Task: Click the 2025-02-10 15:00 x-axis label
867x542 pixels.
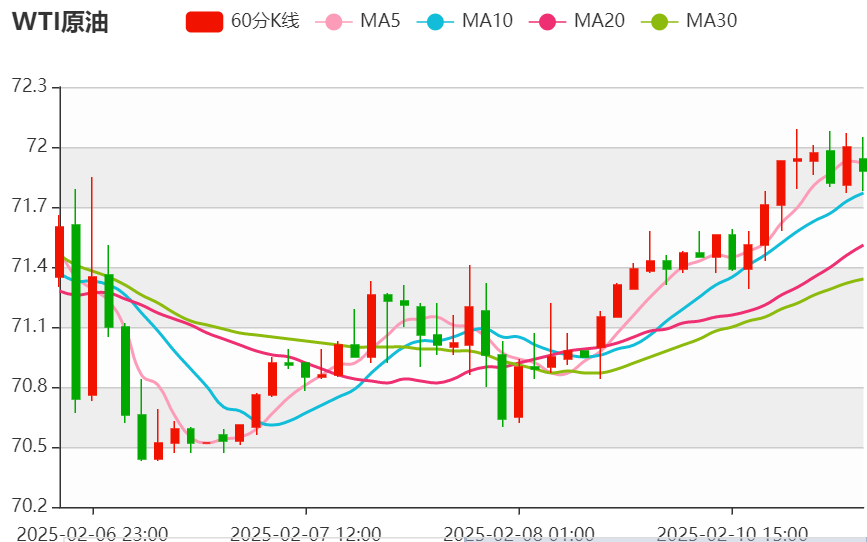Action: pyautogui.click(x=731, y=533)
